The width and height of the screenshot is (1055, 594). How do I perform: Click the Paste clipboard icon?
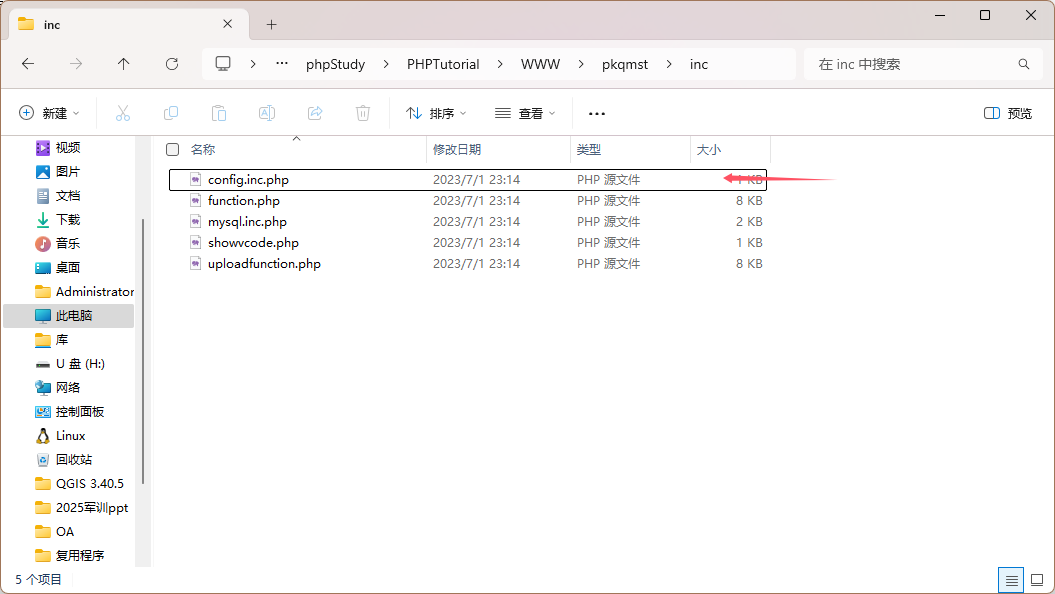(219, 113)
